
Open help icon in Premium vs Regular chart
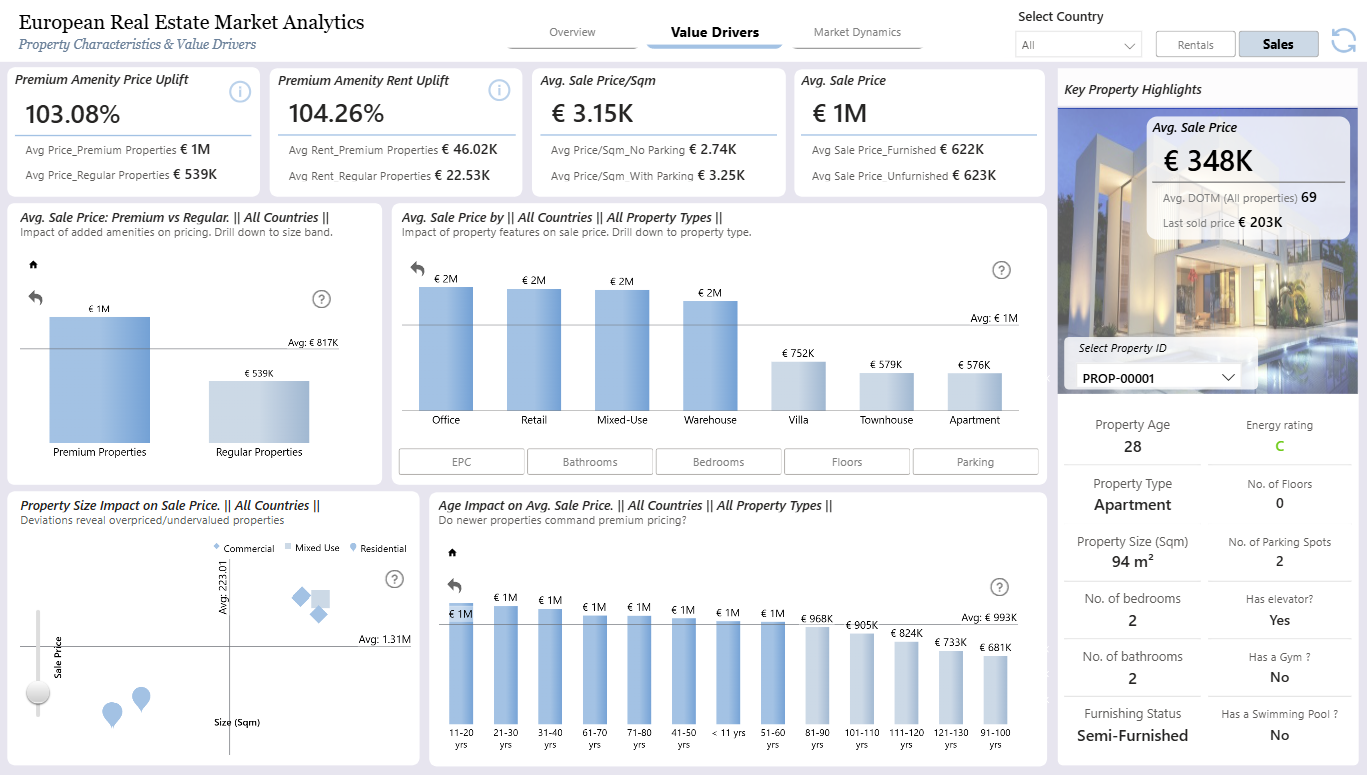click(321, 299)
